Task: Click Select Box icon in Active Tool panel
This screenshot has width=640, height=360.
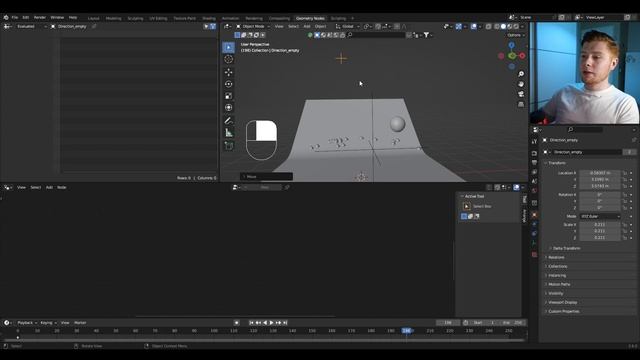Action: click(x=467, y=207)
